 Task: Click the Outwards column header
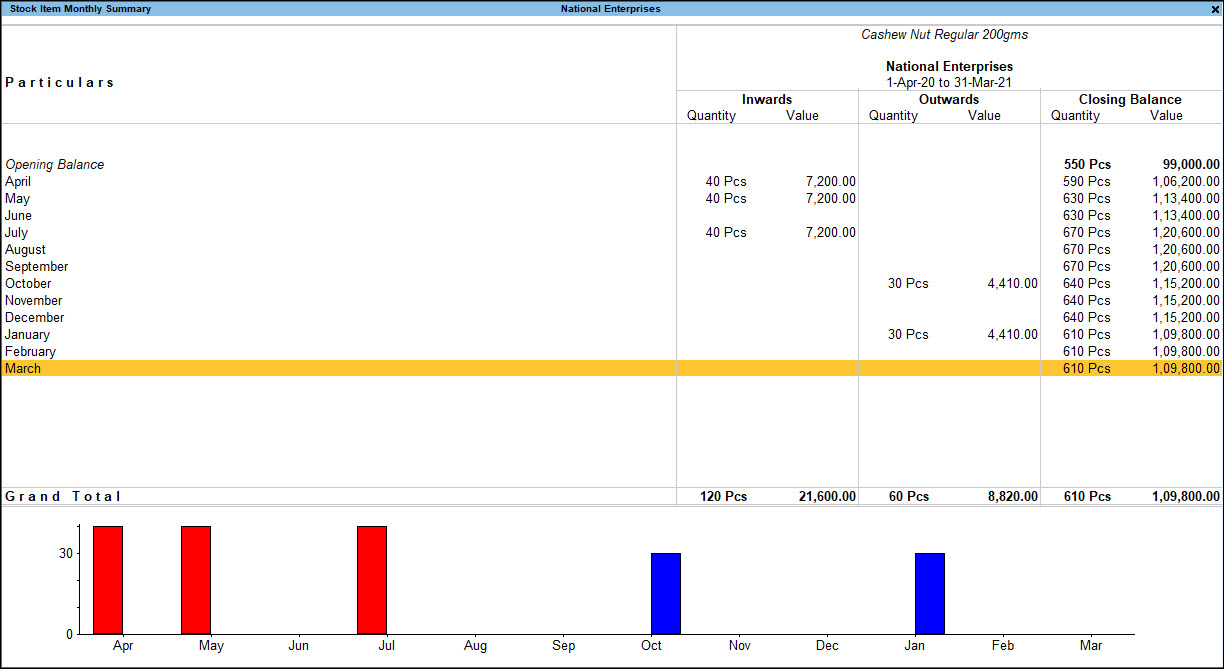(x=948, y=99)
